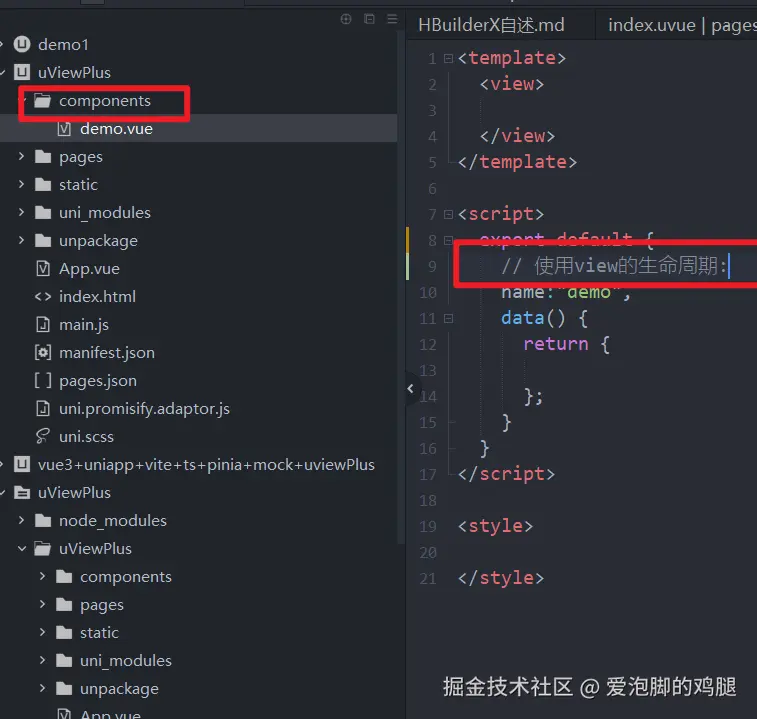The width and height of the screenshot is (757, 719).
Task: Click the pages.json bracket icon
Action: (x=43, y=381)
